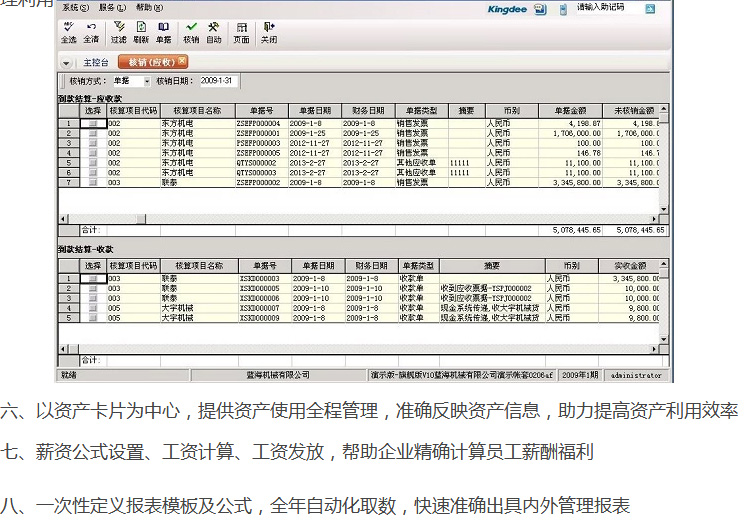Open the 帮助(H) menu

coord(149,8)
